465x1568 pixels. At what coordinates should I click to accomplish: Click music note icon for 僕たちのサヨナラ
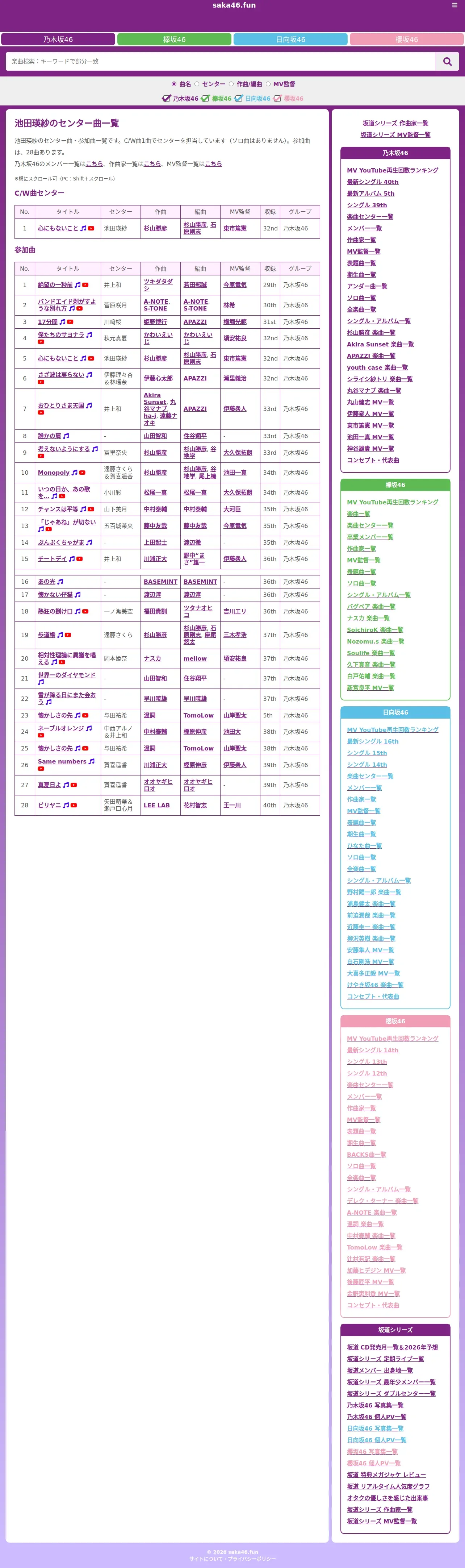coord(89,335)
